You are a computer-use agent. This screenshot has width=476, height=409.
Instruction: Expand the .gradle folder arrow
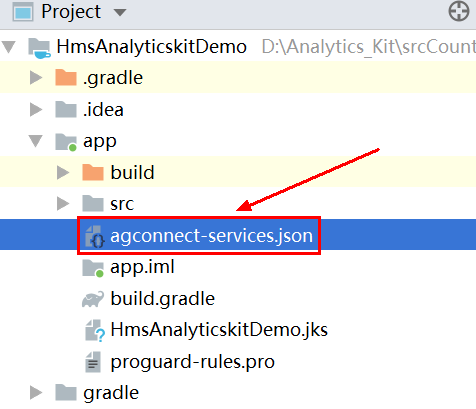point(36,78)
